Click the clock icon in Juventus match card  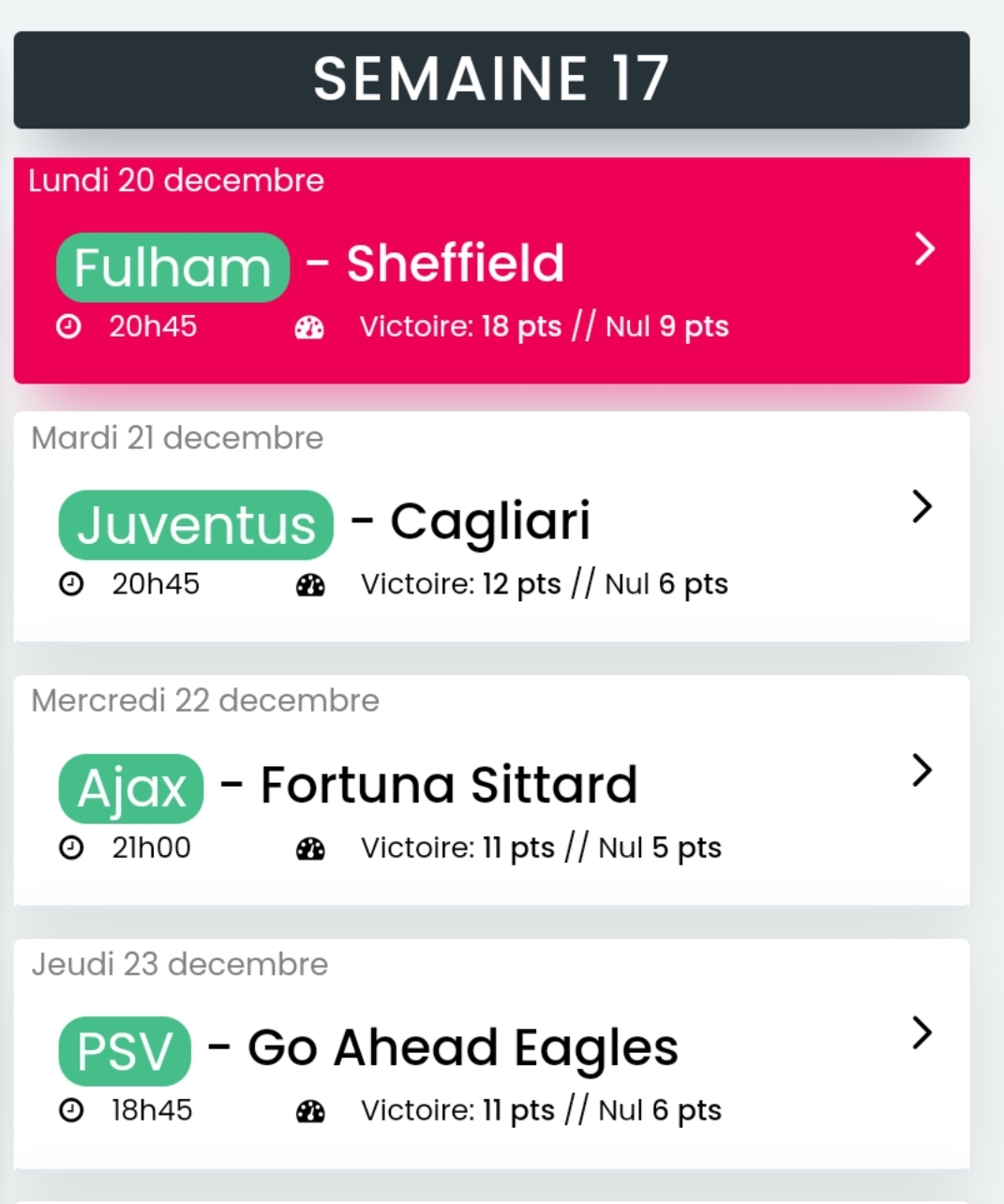click(71, 584)
